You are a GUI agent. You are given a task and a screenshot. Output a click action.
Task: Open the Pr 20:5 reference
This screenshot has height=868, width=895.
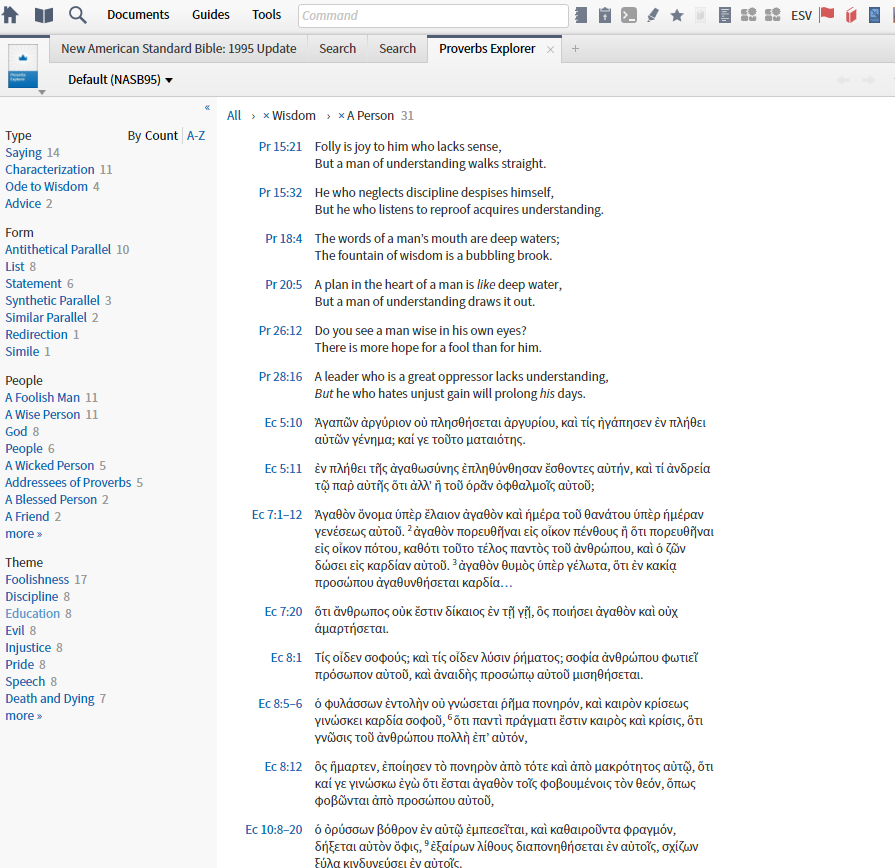point(284,285)
